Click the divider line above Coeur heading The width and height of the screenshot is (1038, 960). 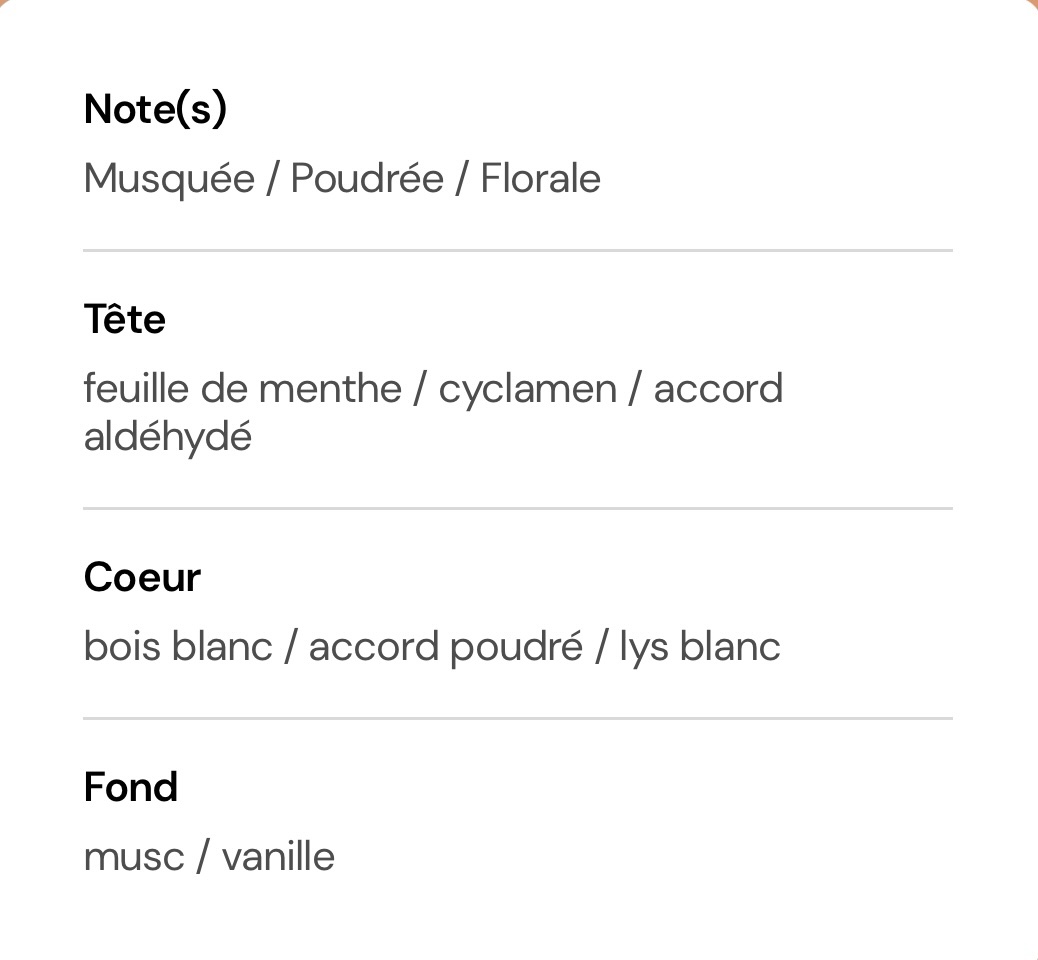518,508
